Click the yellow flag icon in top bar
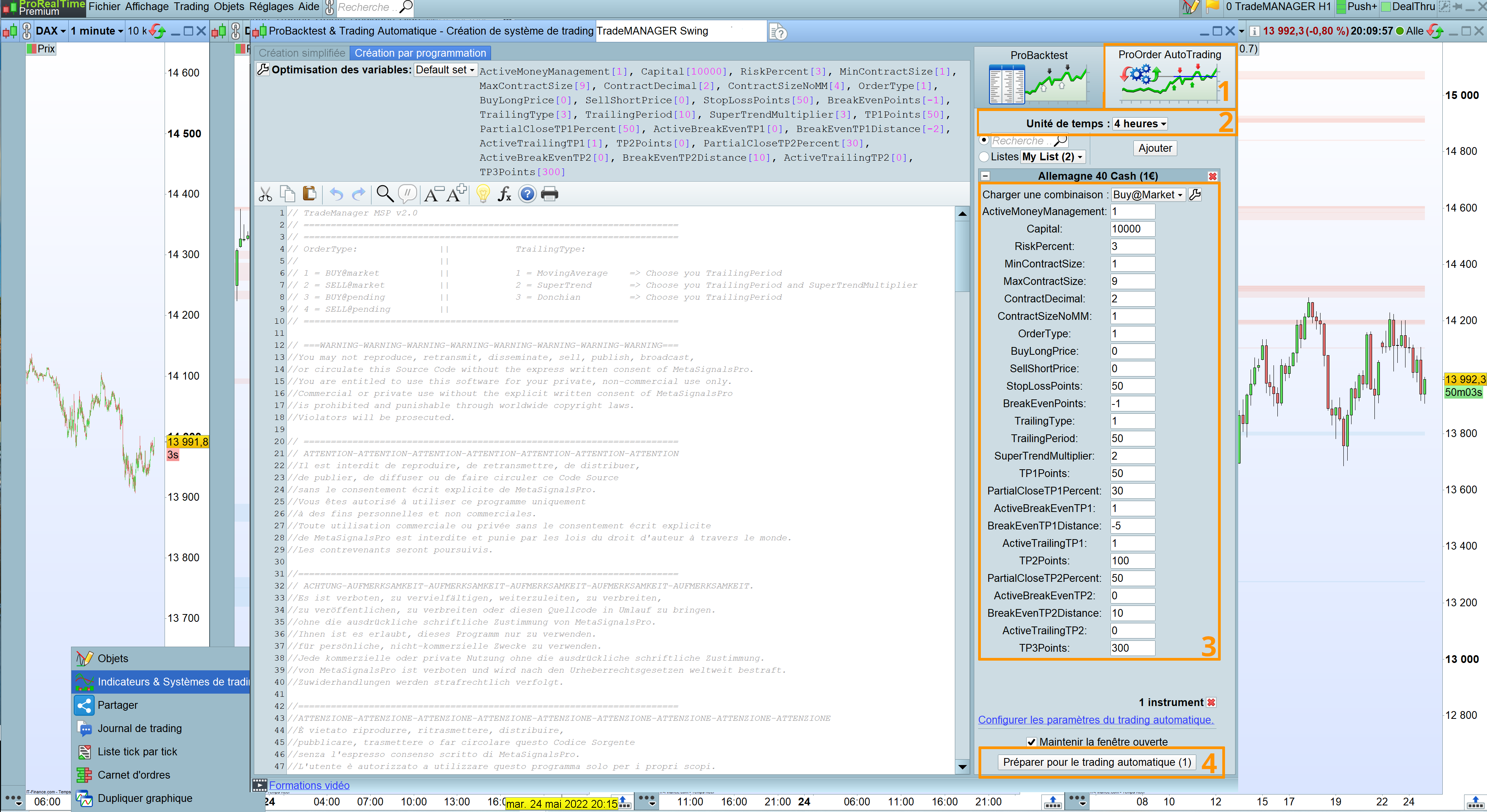This screenshot has width=1487, height=812. click(1212, 7)
